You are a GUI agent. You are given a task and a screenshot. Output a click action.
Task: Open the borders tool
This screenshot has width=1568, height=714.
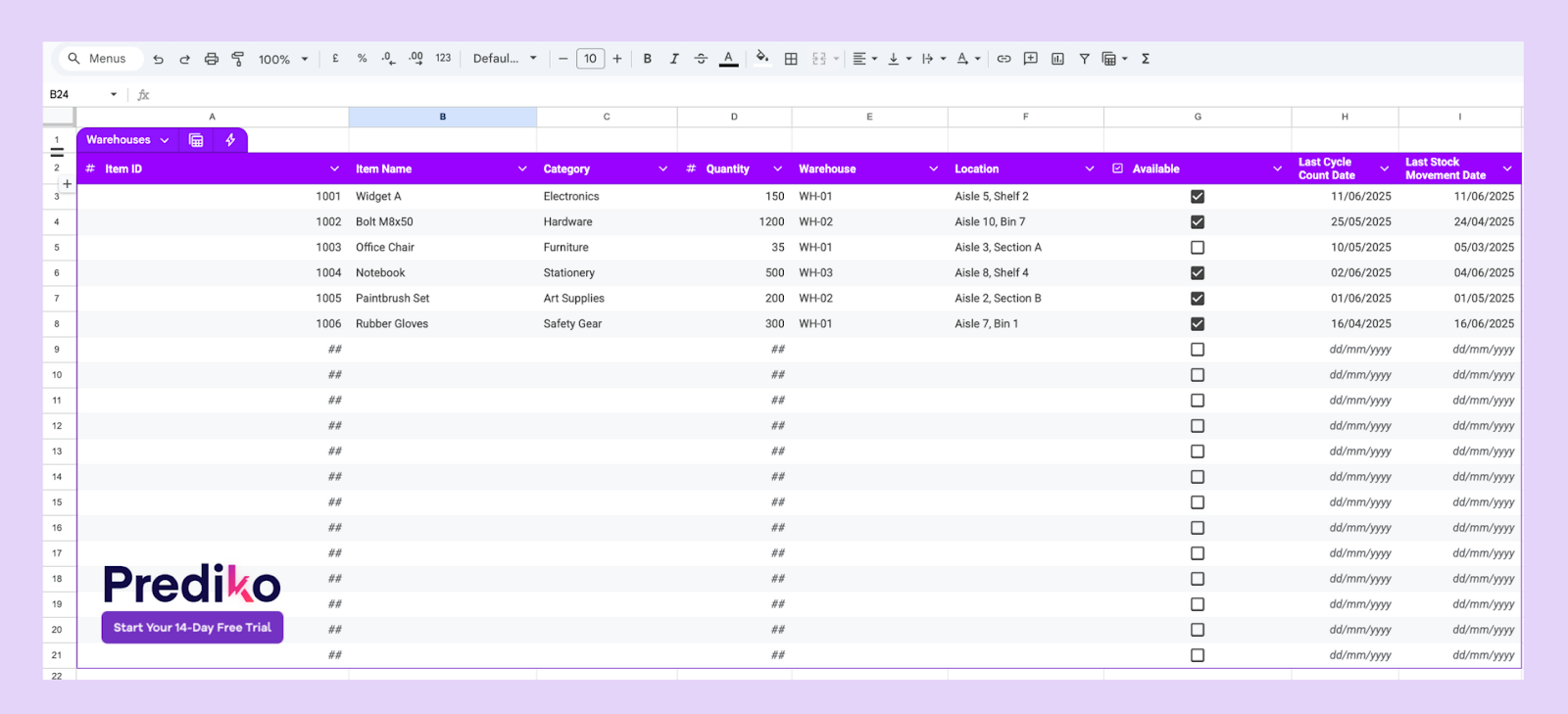pos(791,59)
